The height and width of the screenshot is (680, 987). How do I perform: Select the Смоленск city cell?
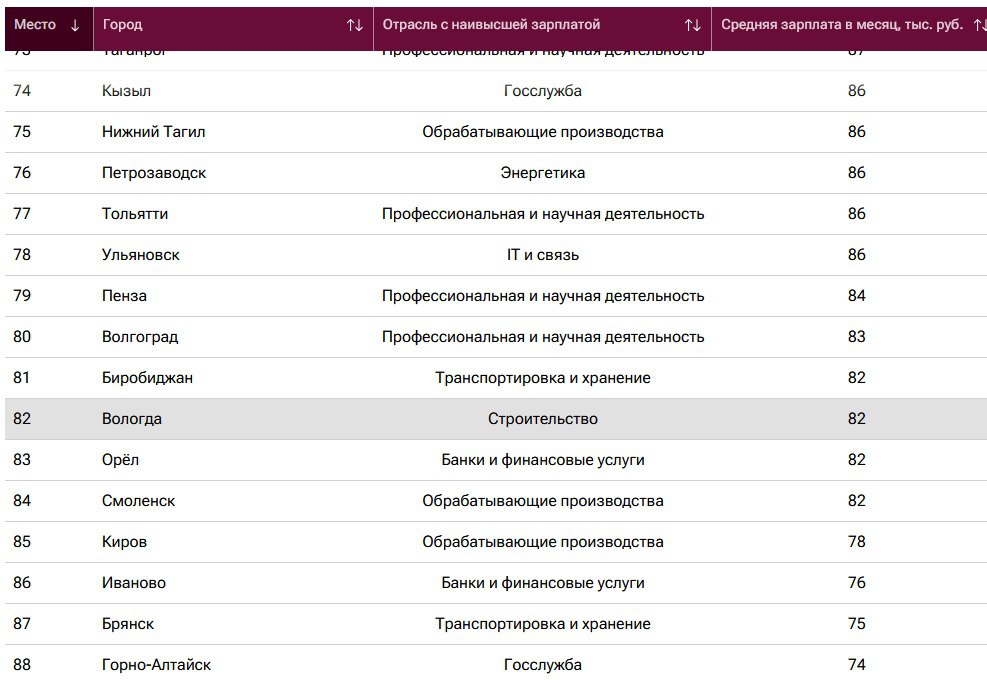(138, 500)
